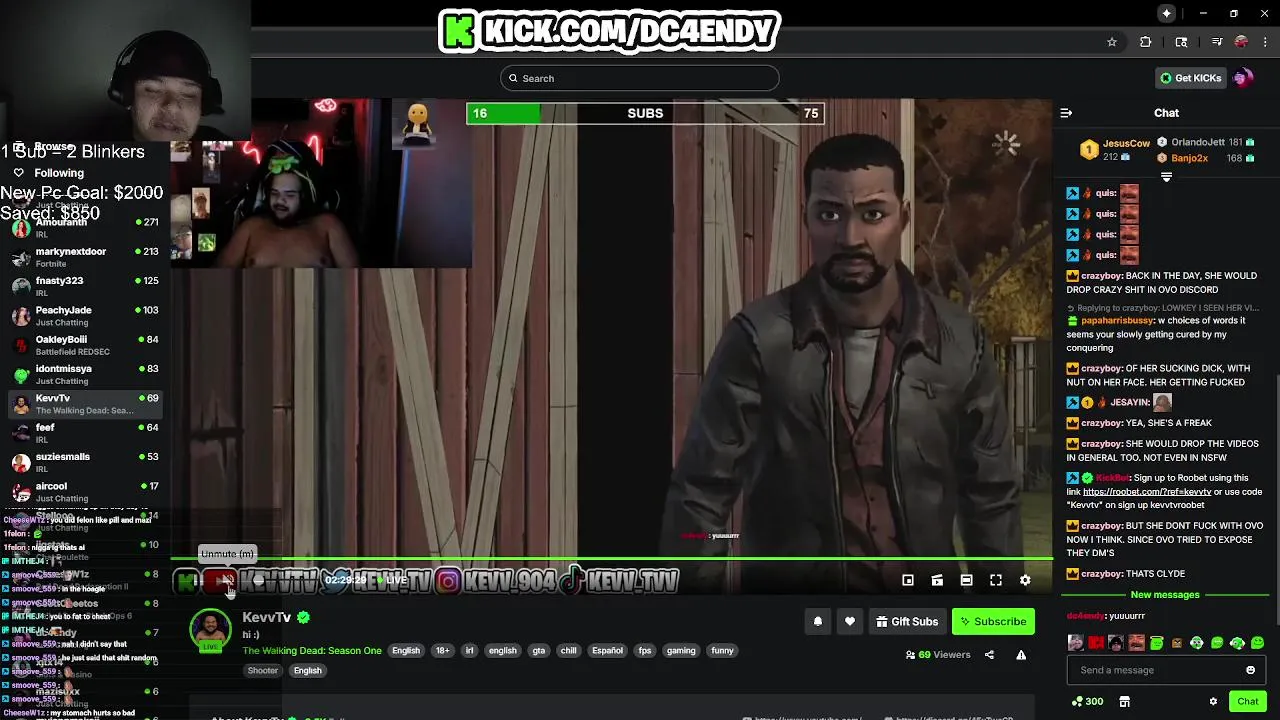Open feef channel from sidebar
Image resolution: width=1280 pixels, height=720 pixels.
(85, 433)
